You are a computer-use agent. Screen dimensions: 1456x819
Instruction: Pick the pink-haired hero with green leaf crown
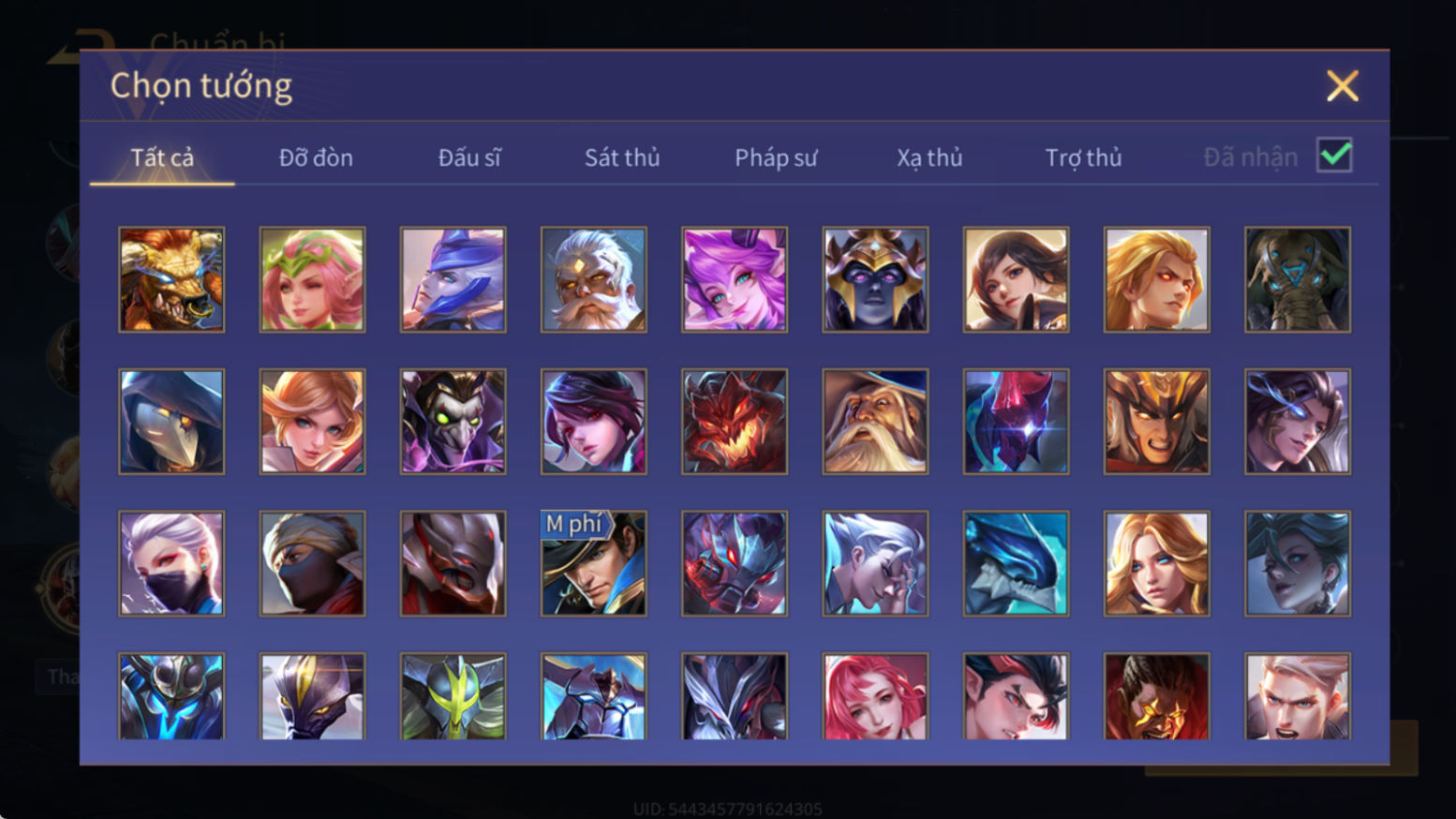pos(312,279)
